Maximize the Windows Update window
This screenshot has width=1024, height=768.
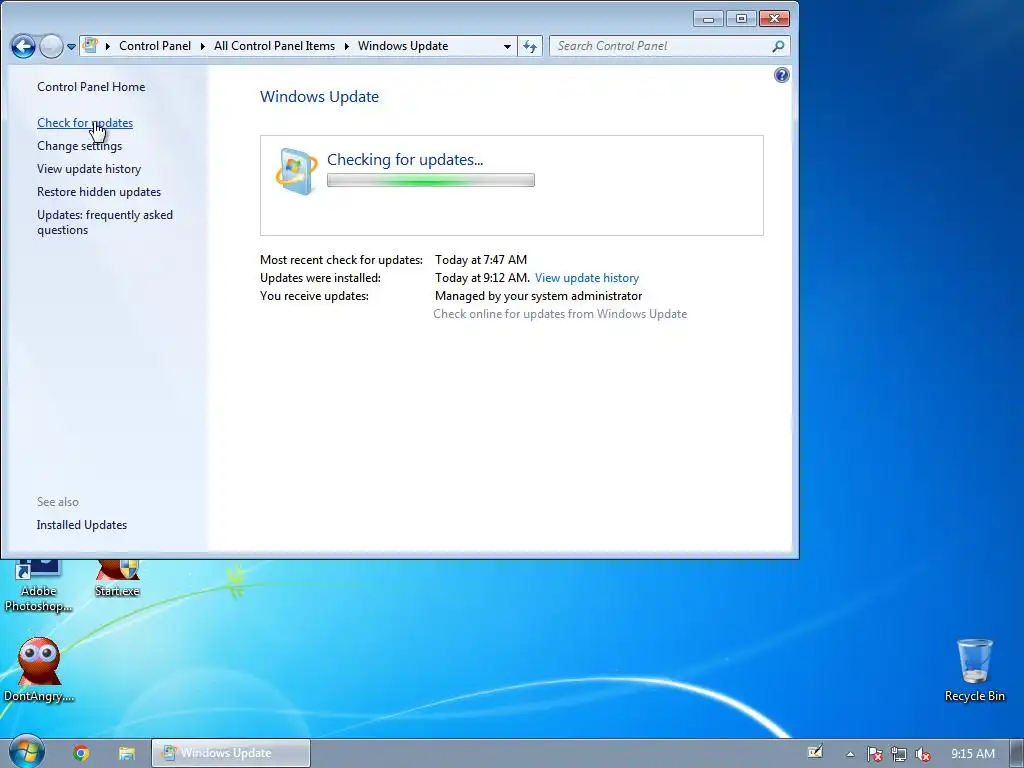[741, 19]
